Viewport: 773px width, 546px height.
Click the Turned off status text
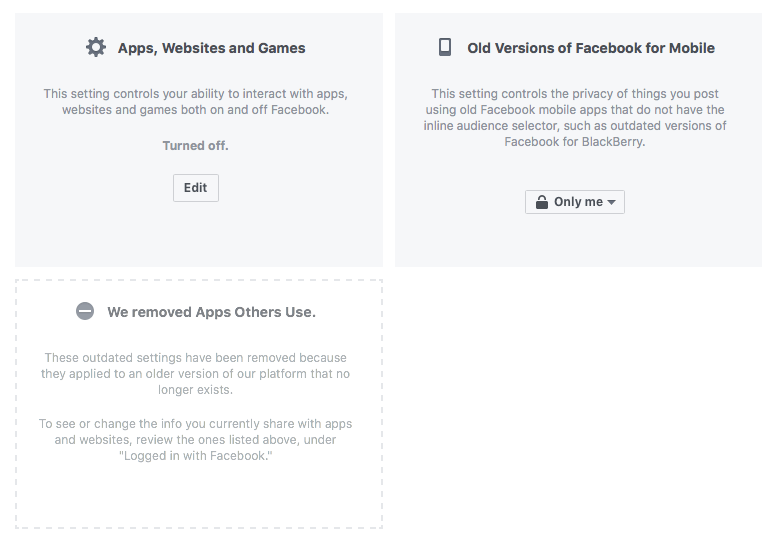(x=196, y=146)
